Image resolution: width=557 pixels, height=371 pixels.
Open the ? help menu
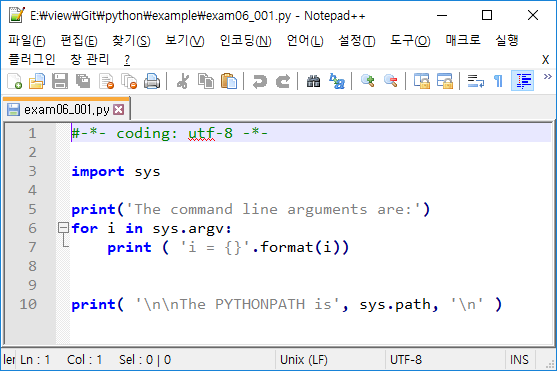point(127,60)
